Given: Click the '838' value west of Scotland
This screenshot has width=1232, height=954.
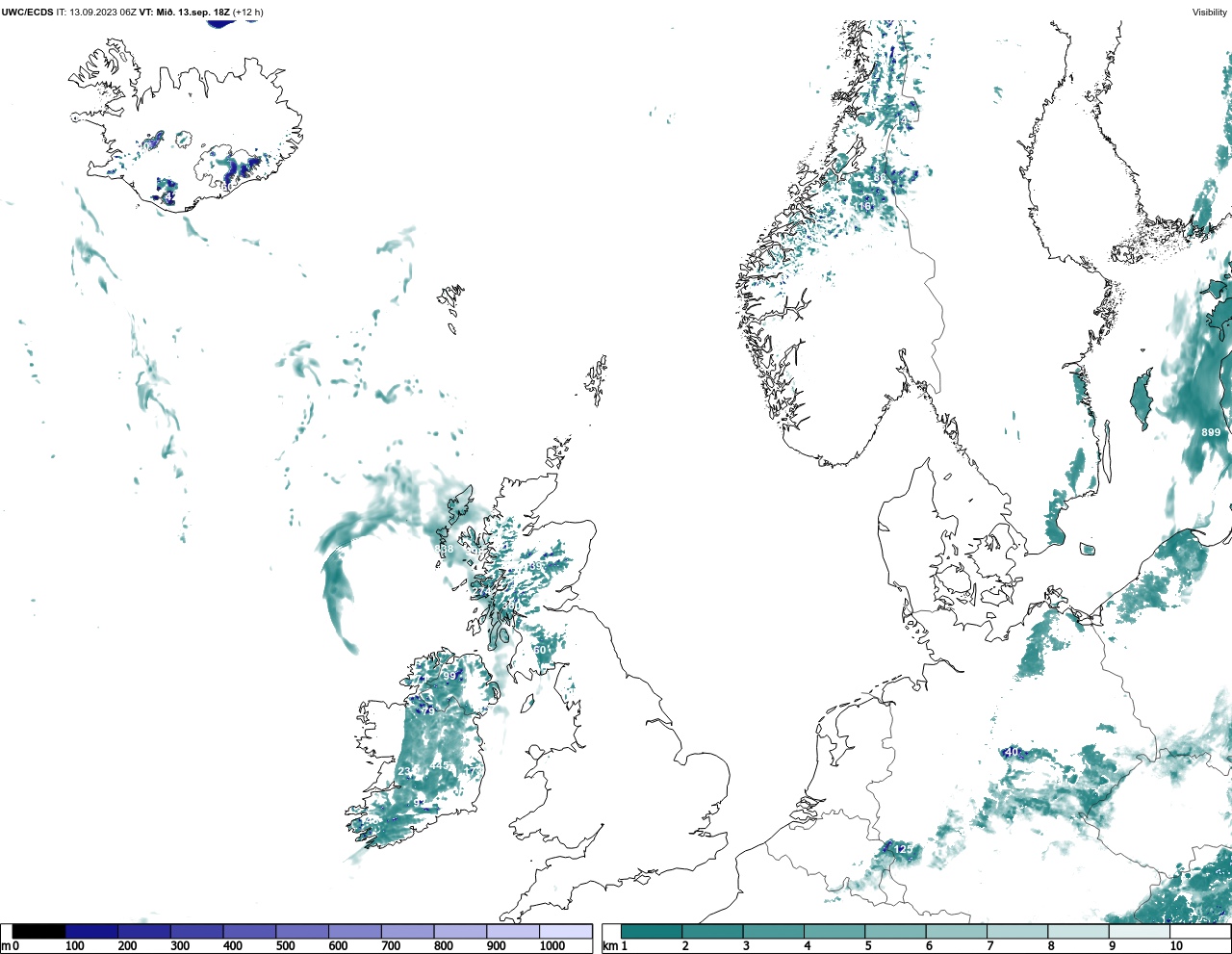Looking at the screenshot, I should coord(444,549).
